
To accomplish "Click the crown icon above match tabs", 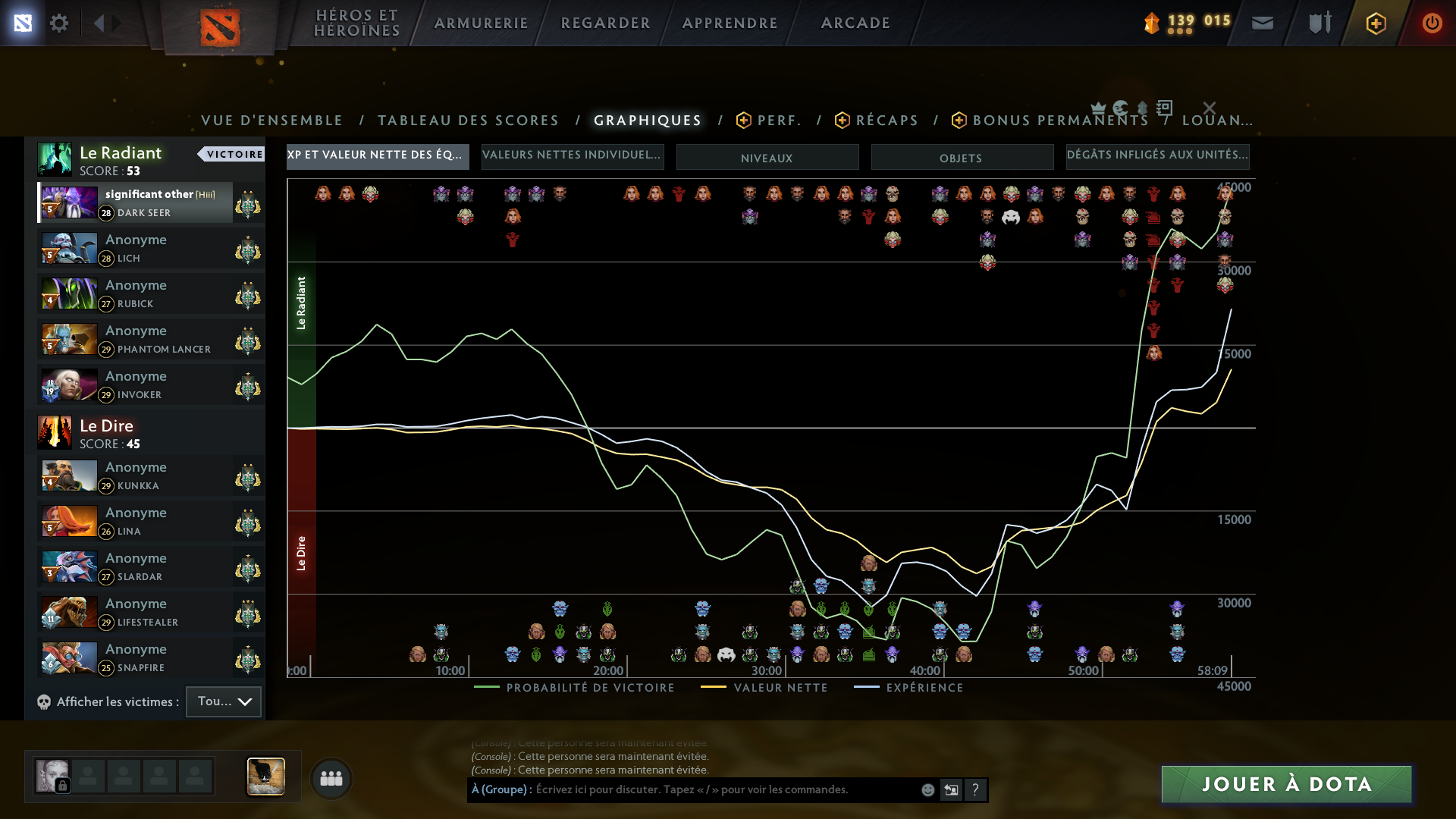I will coord(1098,108).
